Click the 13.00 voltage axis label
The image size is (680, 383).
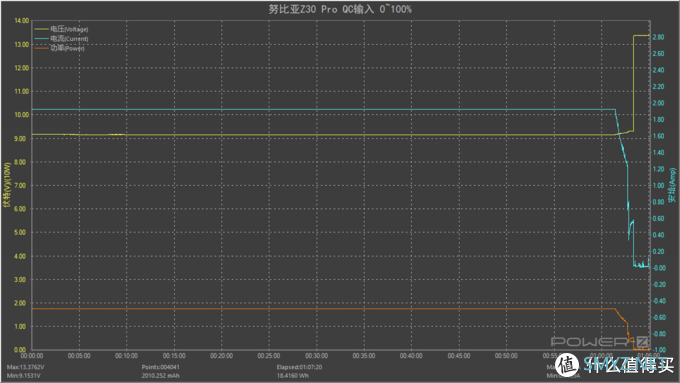22,45
